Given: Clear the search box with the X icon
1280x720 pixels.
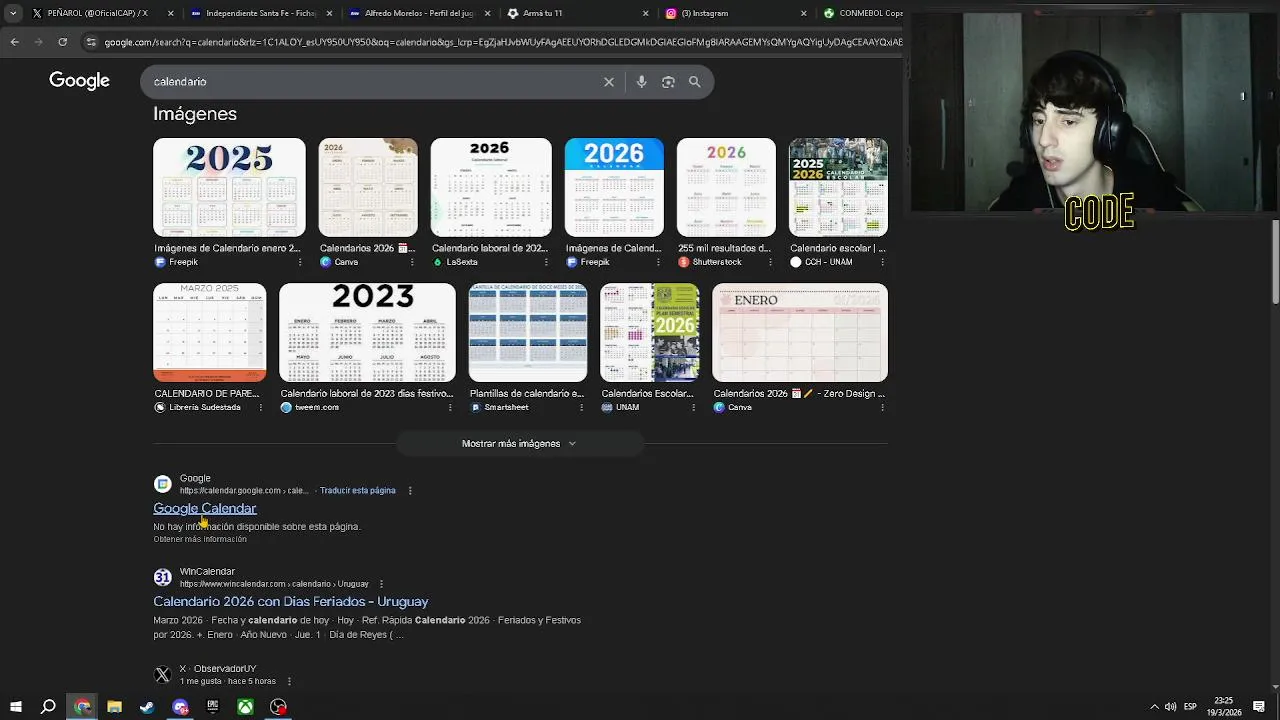Looking at the screenshot, I should 608,82.
